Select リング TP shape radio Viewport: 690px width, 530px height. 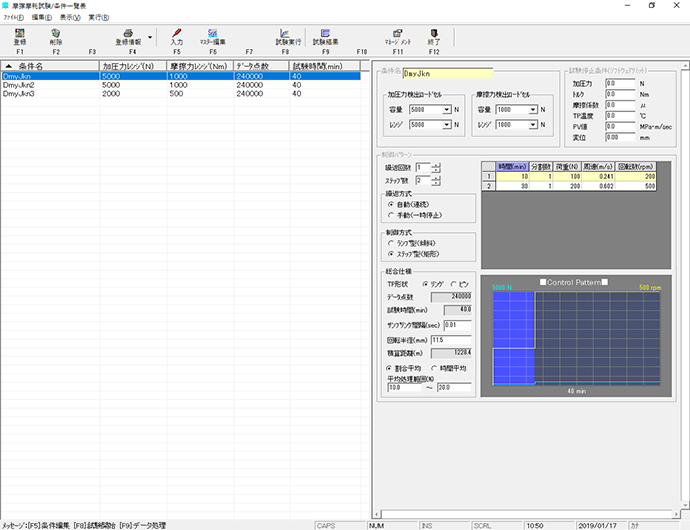pos(425,284)
